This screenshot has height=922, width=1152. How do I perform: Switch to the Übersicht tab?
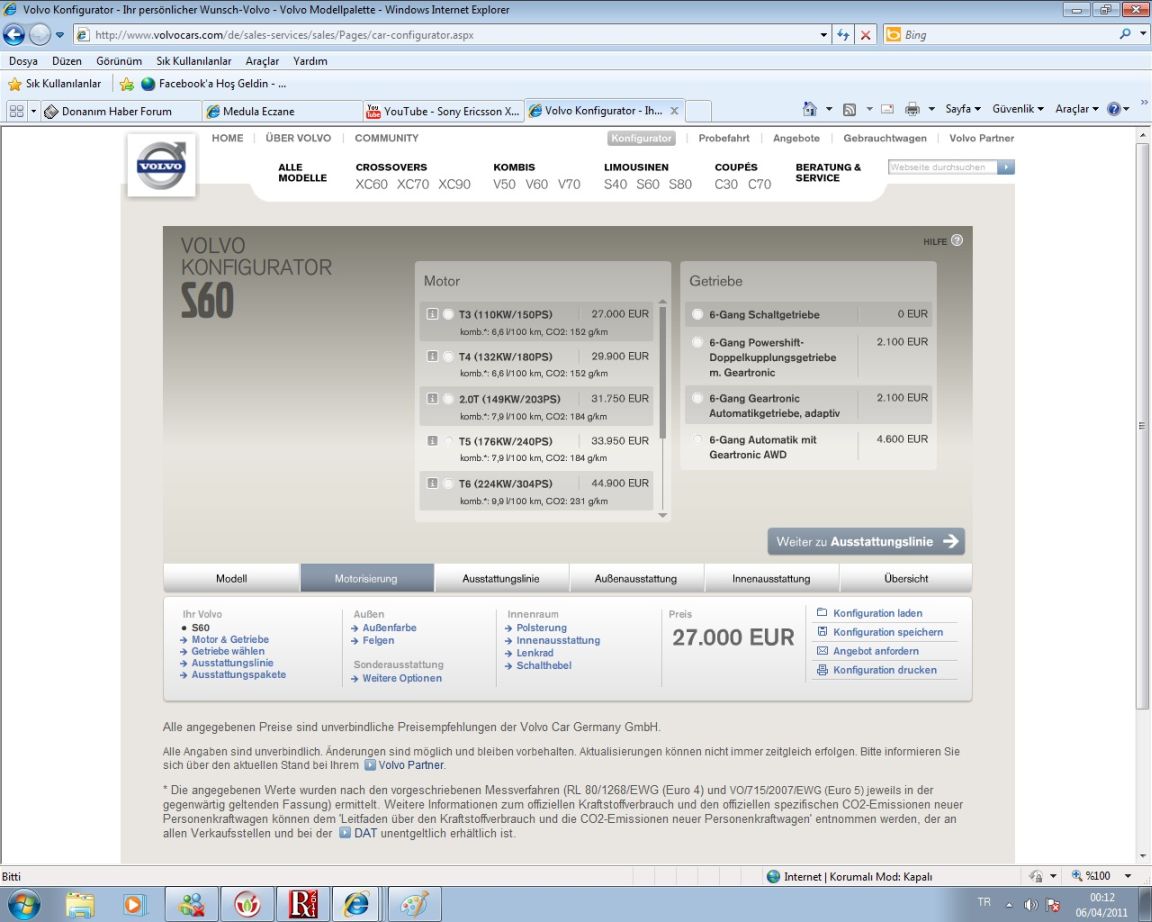(x=906, y=578)
